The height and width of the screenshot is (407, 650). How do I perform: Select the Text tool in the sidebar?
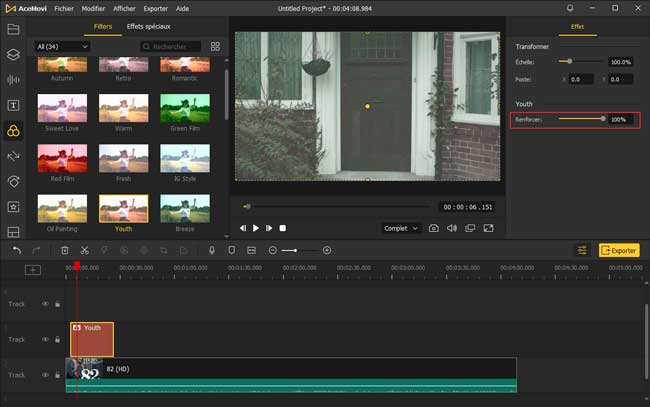tap(13, 105)
